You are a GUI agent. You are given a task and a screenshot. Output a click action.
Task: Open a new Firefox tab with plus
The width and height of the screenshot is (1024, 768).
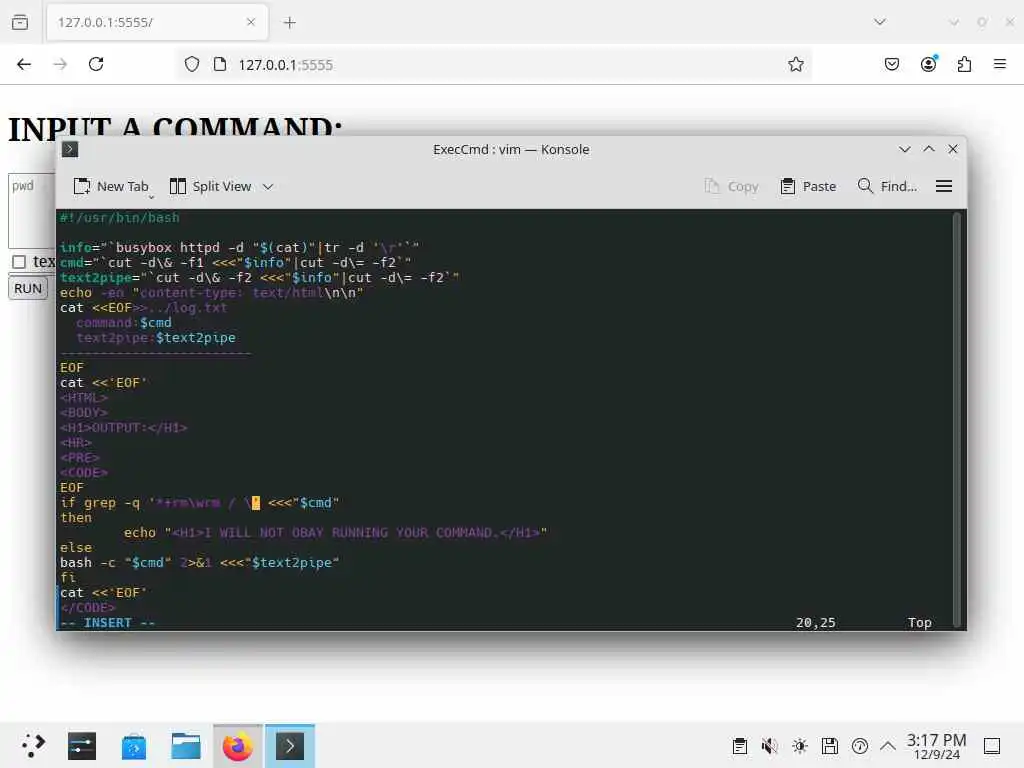coord(290,23)
